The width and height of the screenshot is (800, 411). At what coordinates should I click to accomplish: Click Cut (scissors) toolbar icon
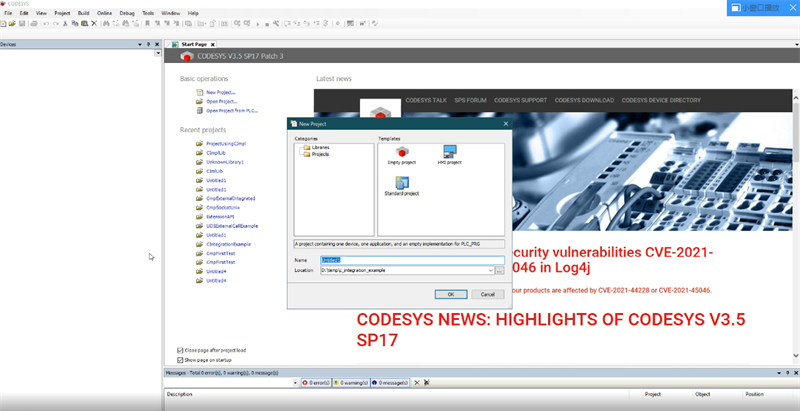pyautogui.click(x=65, y=23)
